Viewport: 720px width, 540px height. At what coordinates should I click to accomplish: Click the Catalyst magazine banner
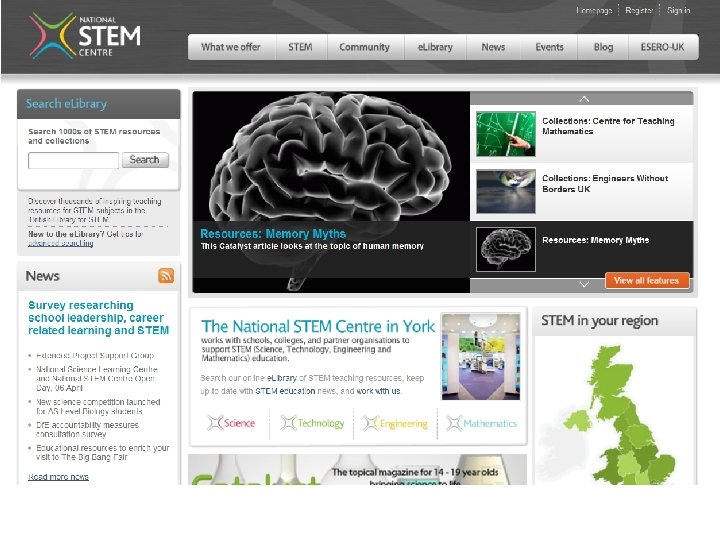click(357, 469)
